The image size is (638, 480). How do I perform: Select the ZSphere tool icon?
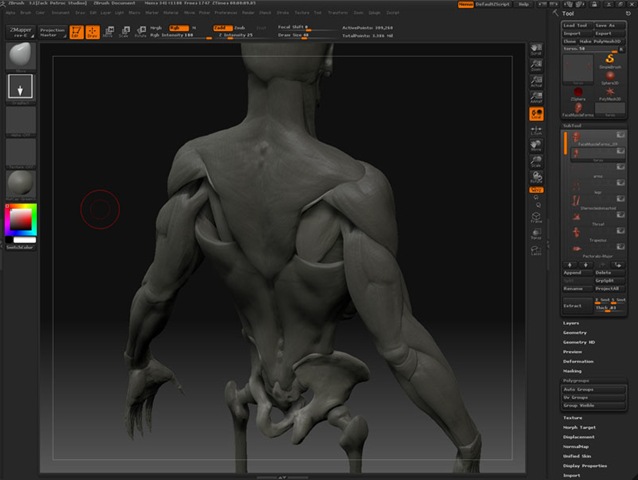tap(578, 94)
